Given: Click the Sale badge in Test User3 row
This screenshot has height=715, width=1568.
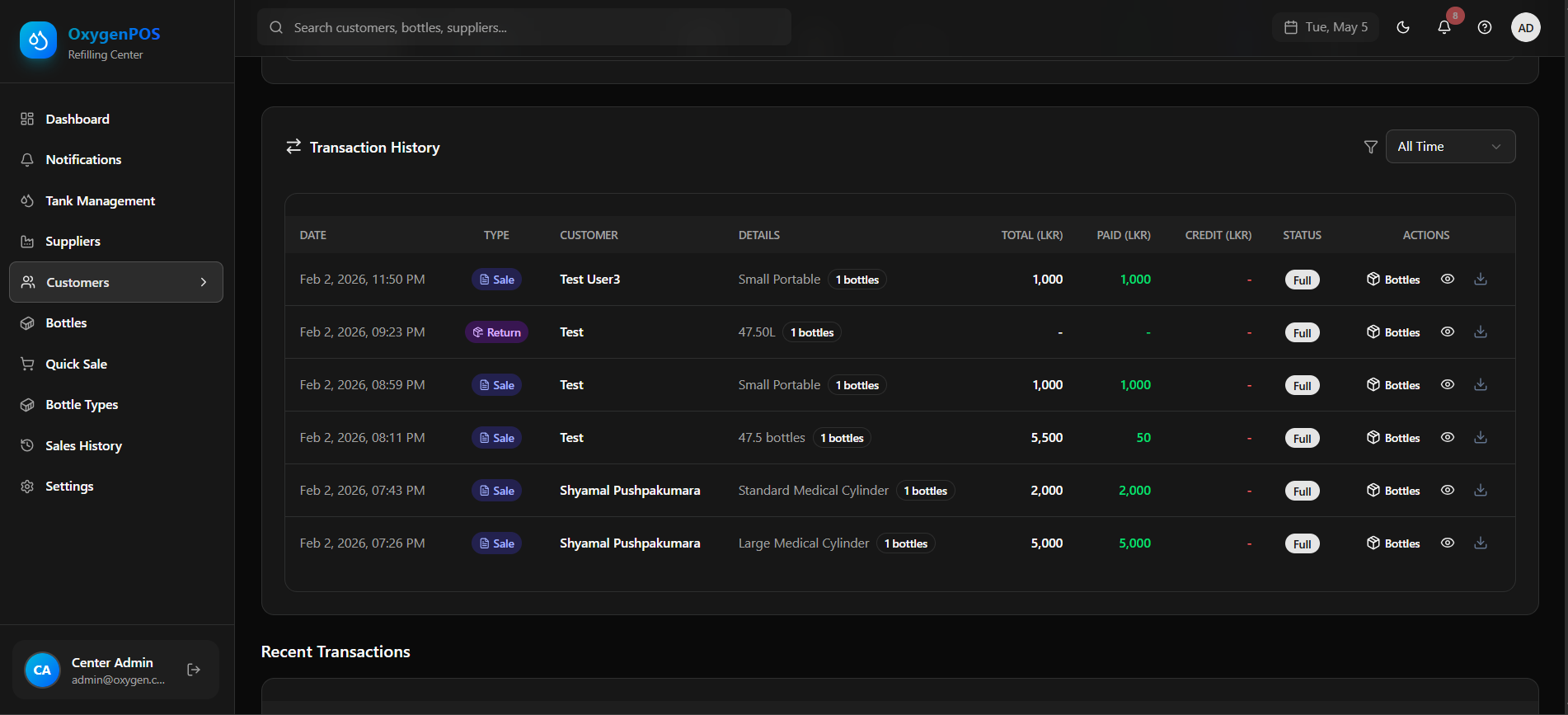Looking at the screenshot, I should tap(496, 280).
